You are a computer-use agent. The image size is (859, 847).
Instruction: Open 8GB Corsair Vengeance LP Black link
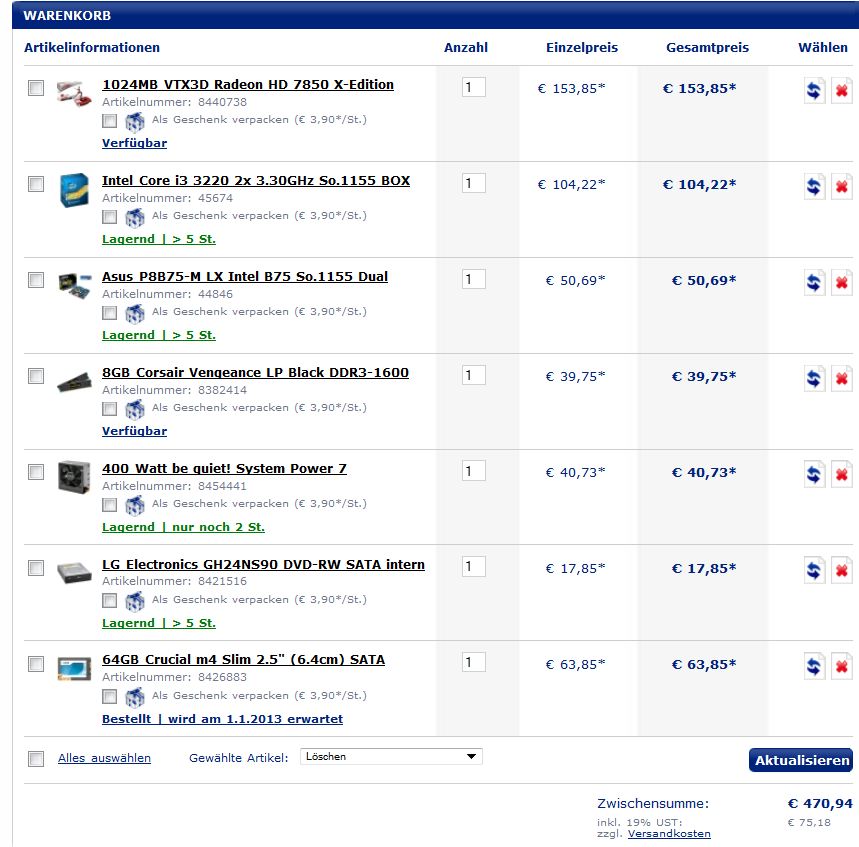click(255, 373)
